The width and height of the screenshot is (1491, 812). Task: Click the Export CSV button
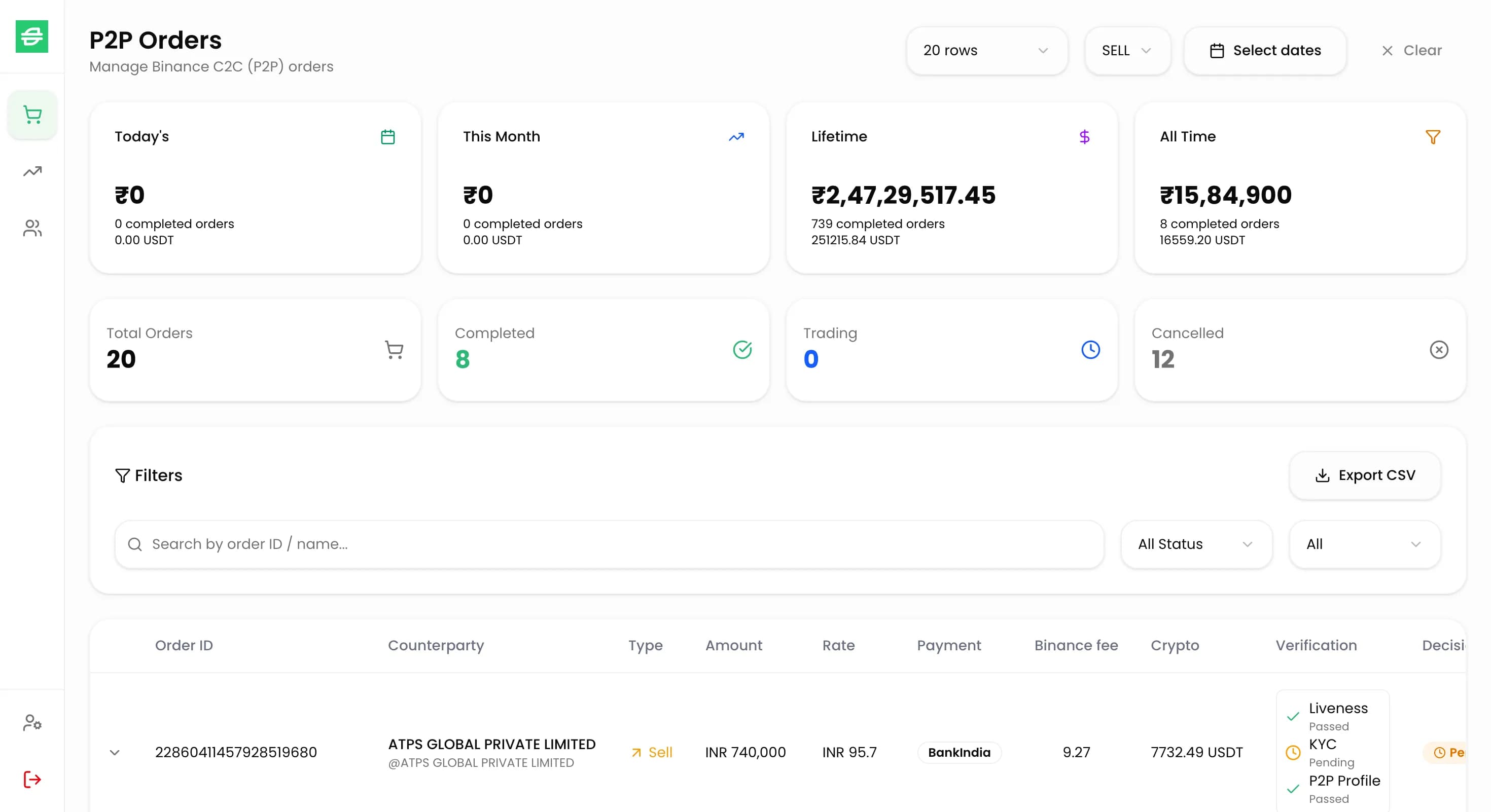(1364, 475)
